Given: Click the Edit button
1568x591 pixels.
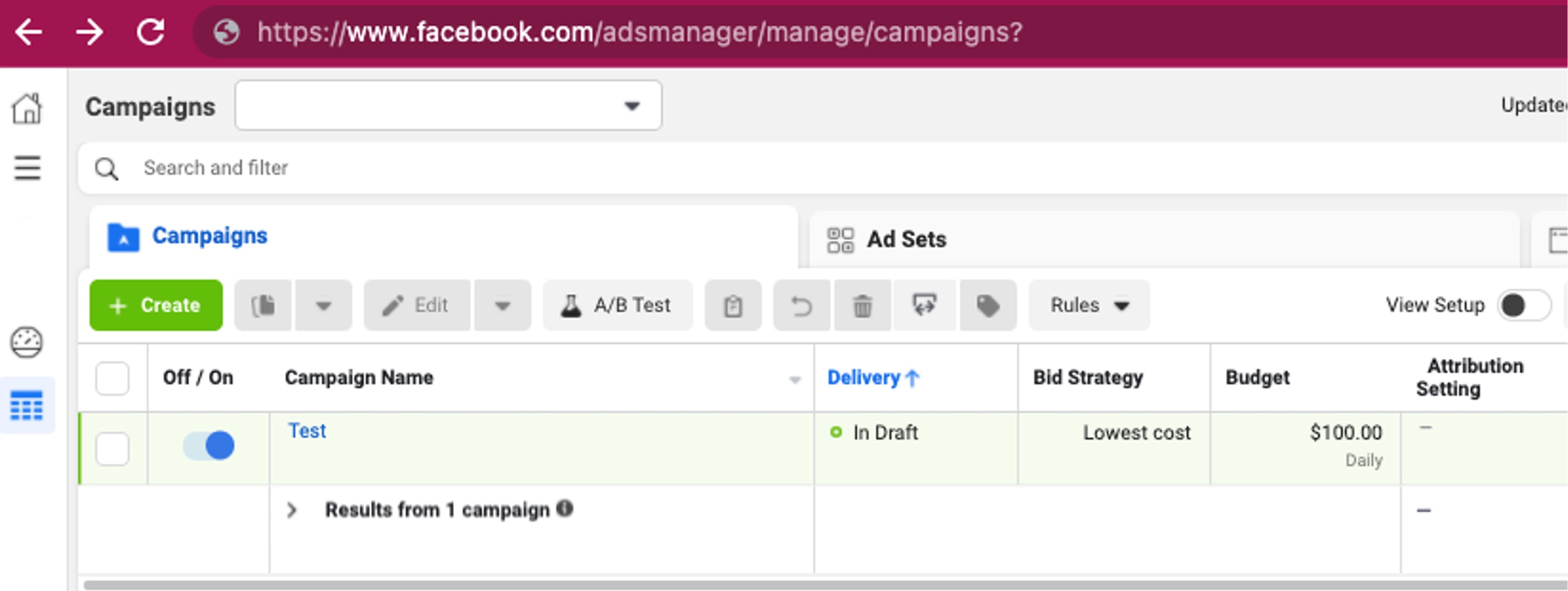Looking at the screenshot, I should click(417, 305).
